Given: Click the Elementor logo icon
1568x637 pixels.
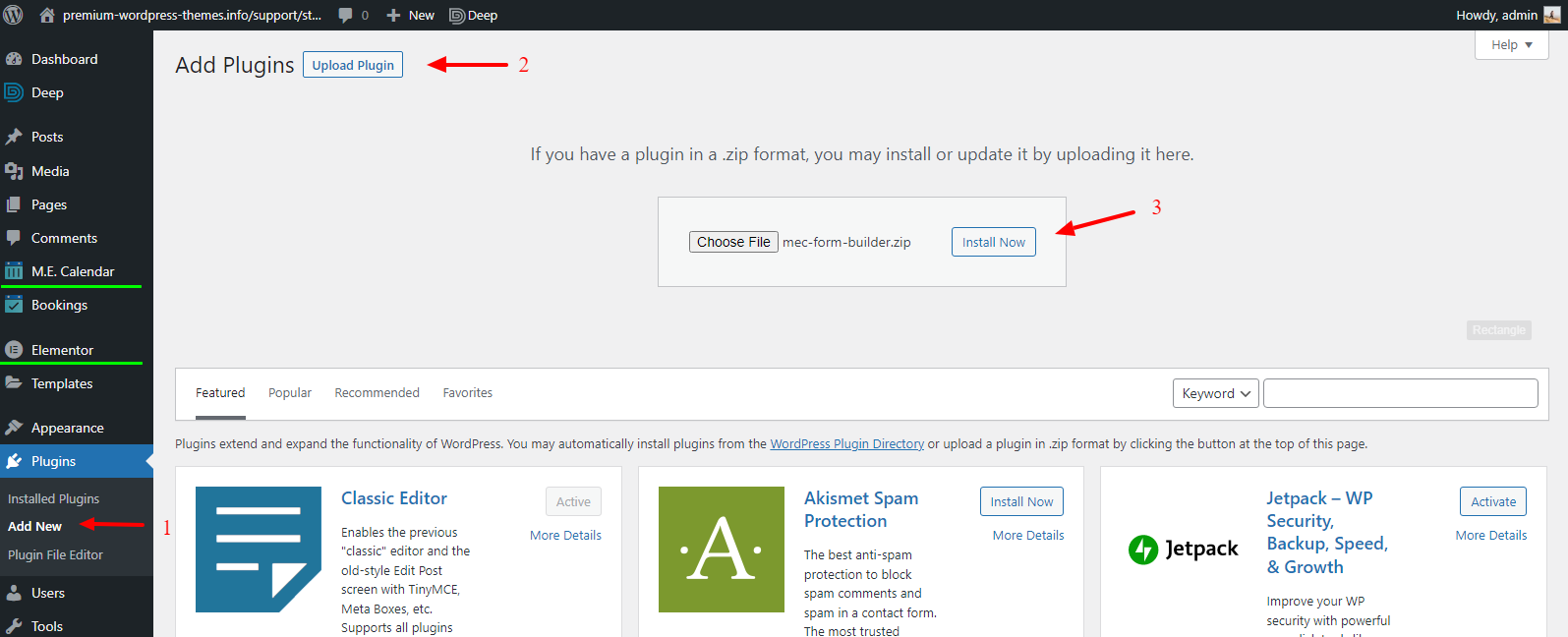Looking at the screenshot, I should coord(14,350).
